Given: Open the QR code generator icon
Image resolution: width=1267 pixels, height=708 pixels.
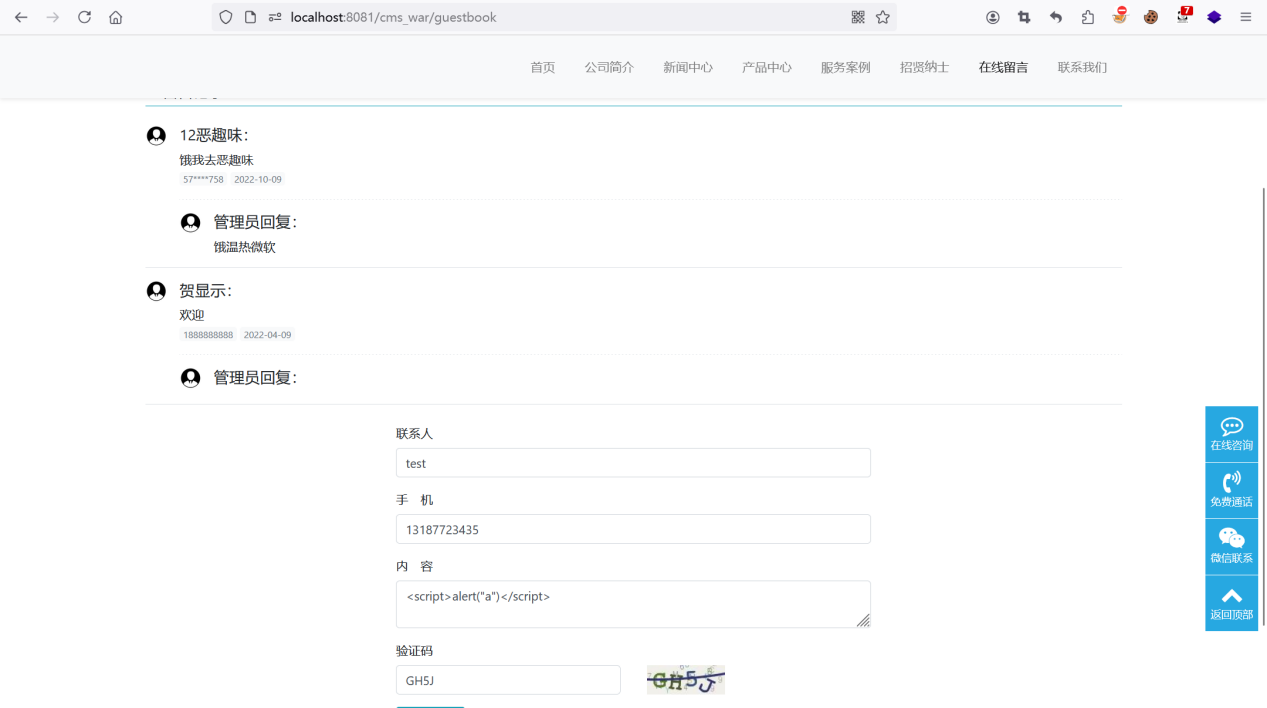Looking at the screenshot, I should pyautogui.click(x=858, y=17).
